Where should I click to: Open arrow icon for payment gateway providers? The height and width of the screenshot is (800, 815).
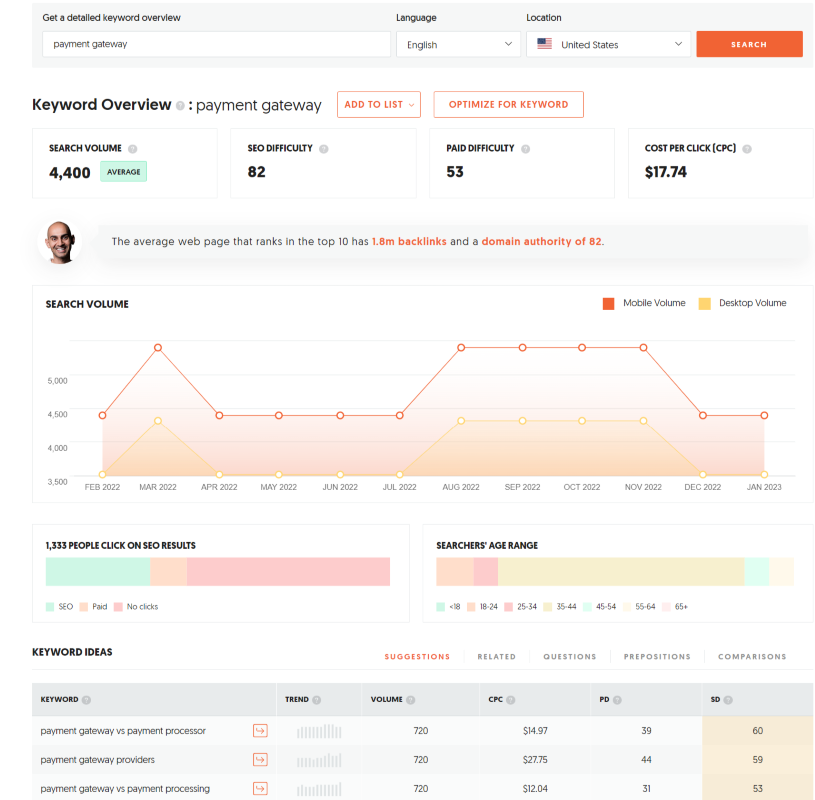[260, 760]
